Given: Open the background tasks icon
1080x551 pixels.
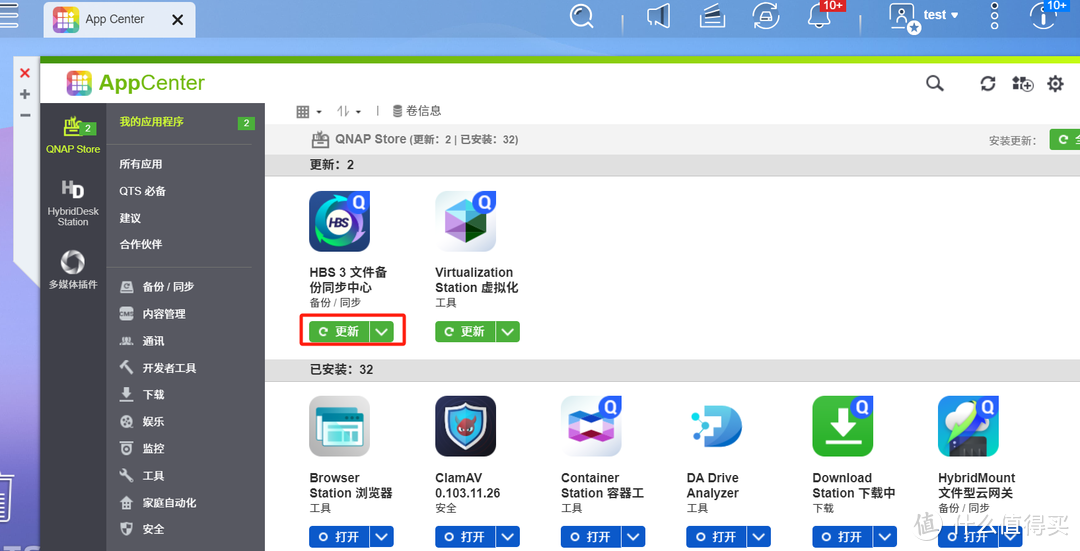Looking at the screenshot, I should pyautogui.click(x=712, y=15).
